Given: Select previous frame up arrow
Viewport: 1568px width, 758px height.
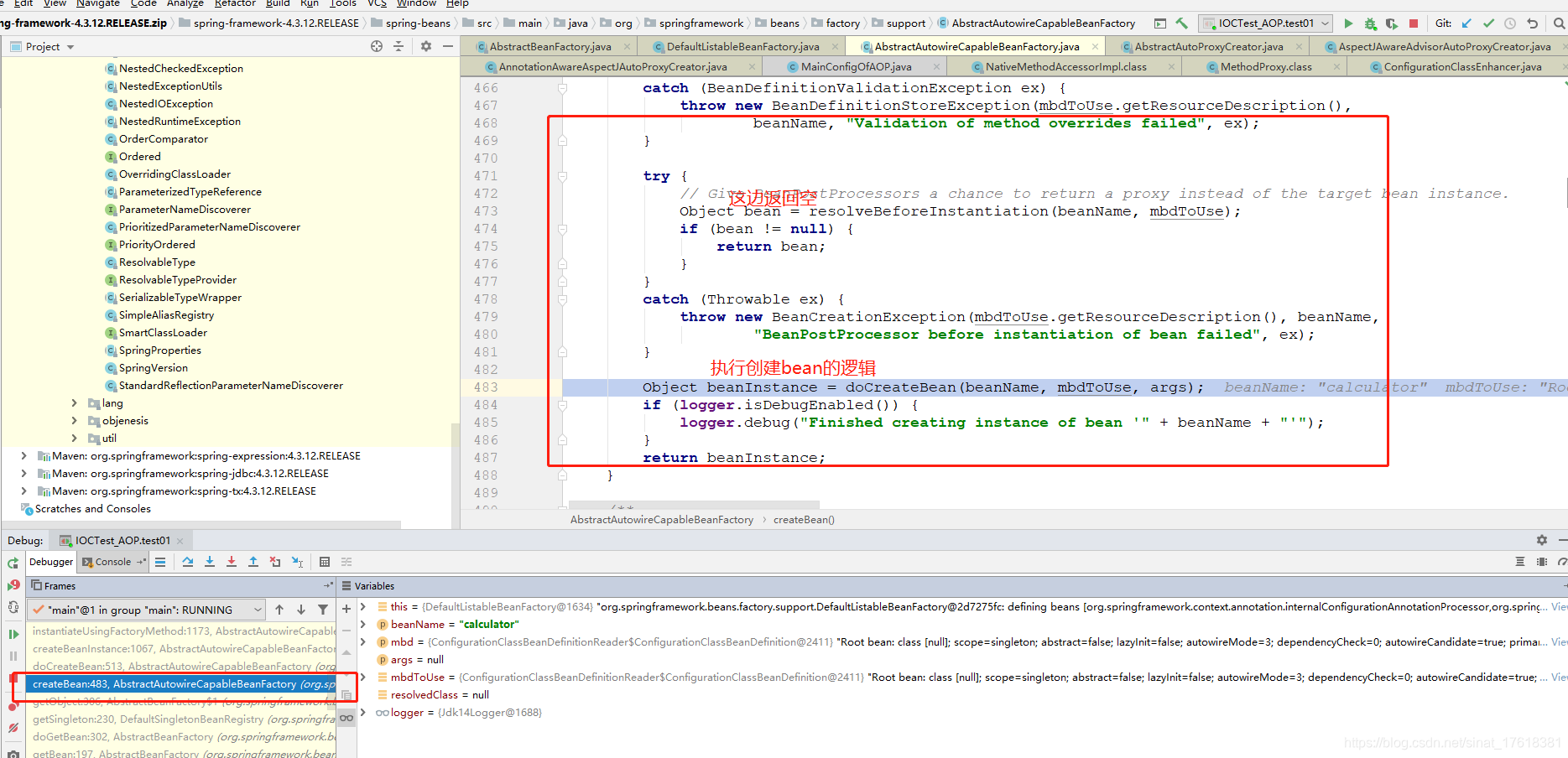Looking at the screenshot, I should pyautogui.click(x=279, y=610).
